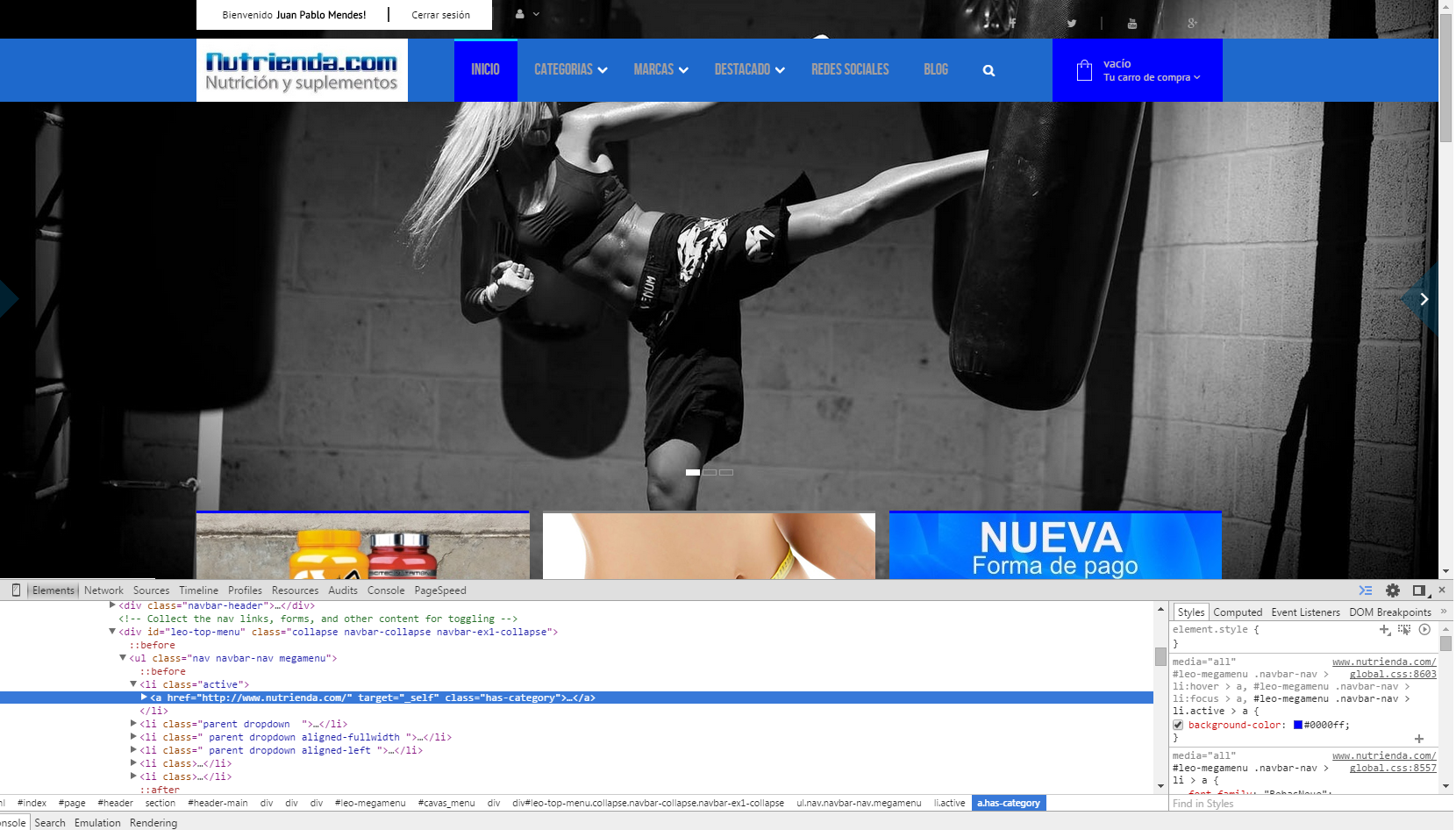Expand the selected has-category anchor node
This screenshot has width=1456, height=830.
click(144, 698)
